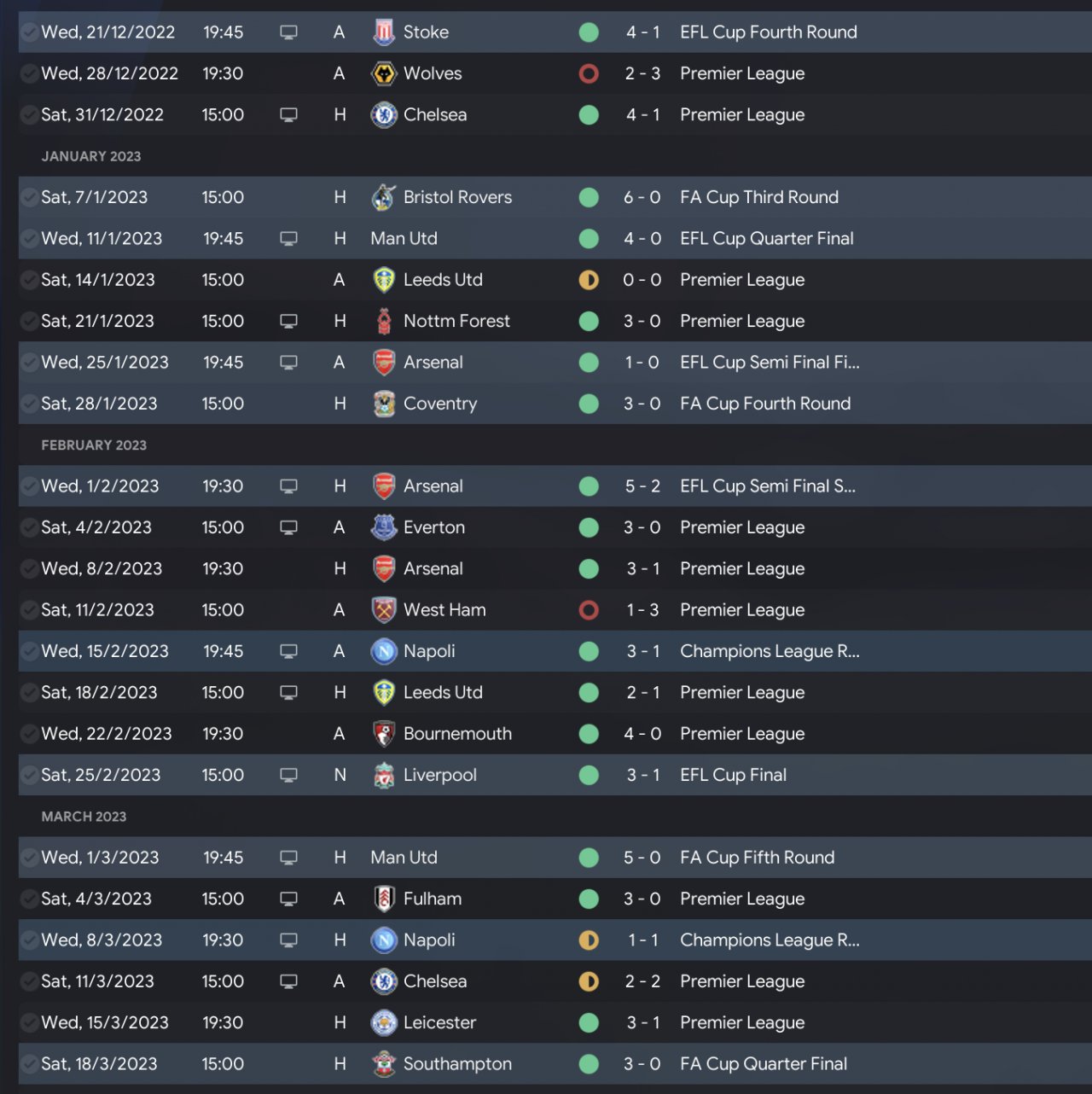Click the Liverpool badge in EFL Cup Final row

tap(384, 775)
